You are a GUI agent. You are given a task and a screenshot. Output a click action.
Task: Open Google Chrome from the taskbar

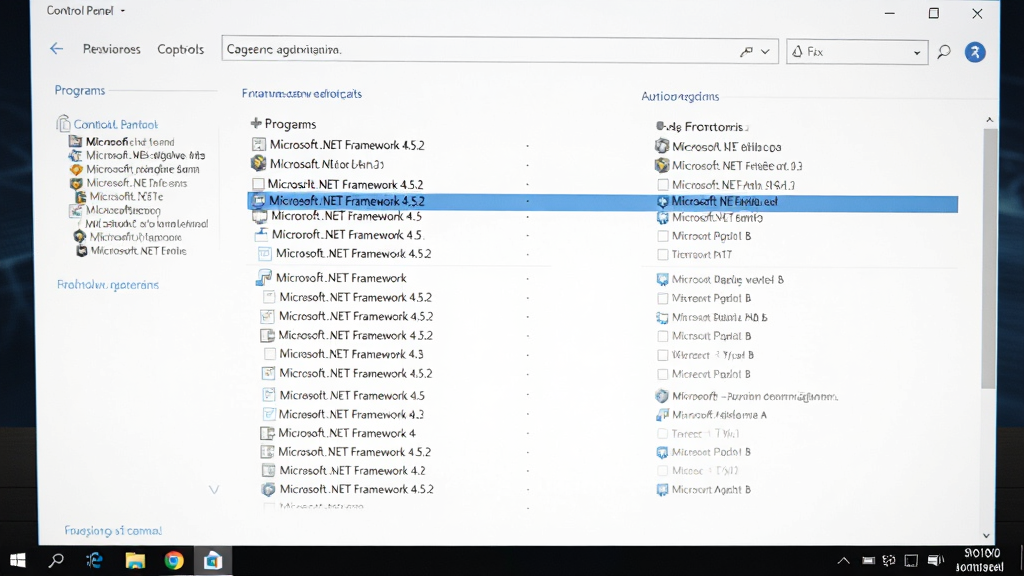tap(174, 560)
